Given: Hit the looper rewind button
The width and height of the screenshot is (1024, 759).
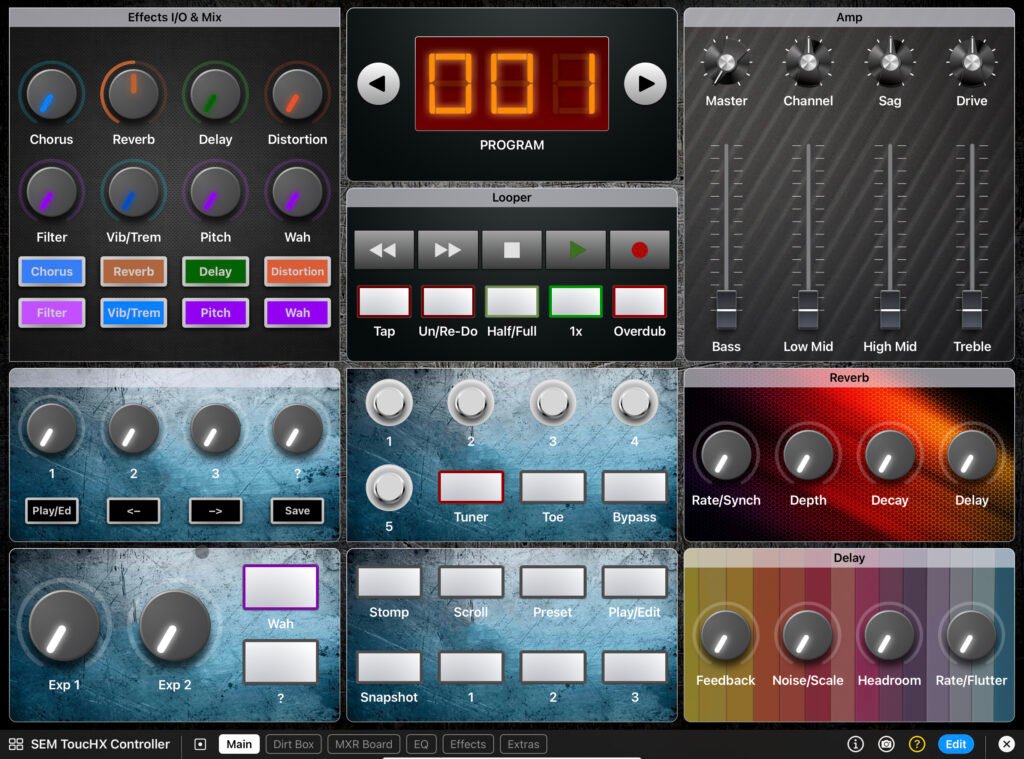Looking at the screenshot, I should tap(383, 250).
